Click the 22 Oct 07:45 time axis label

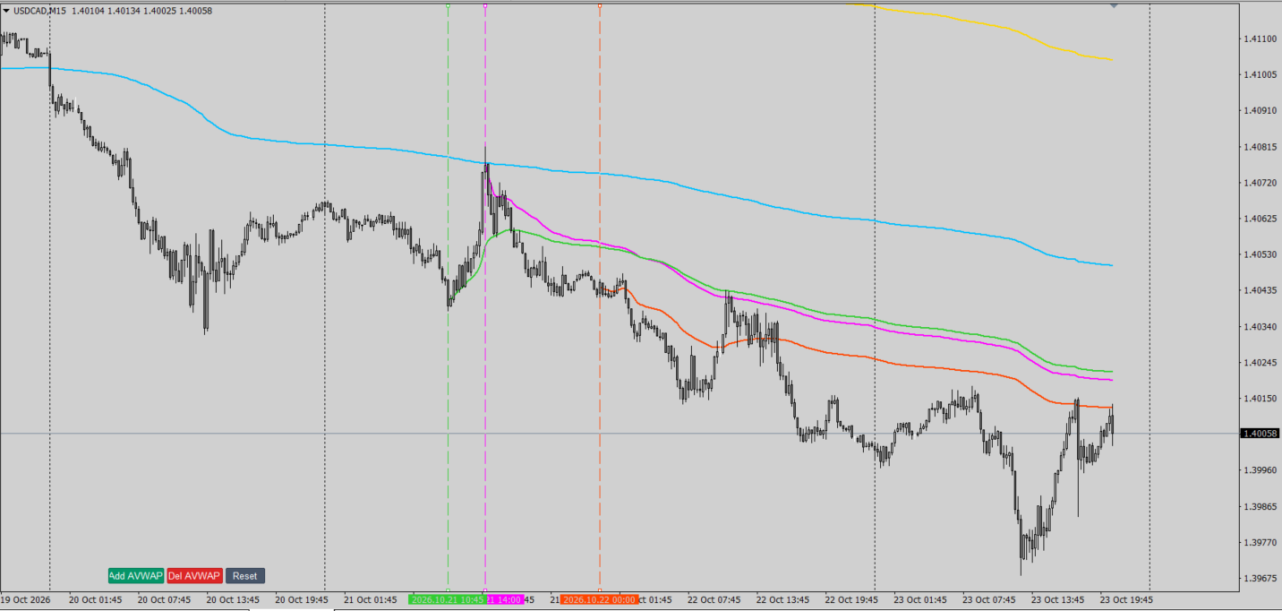click(x=714, y=600)
